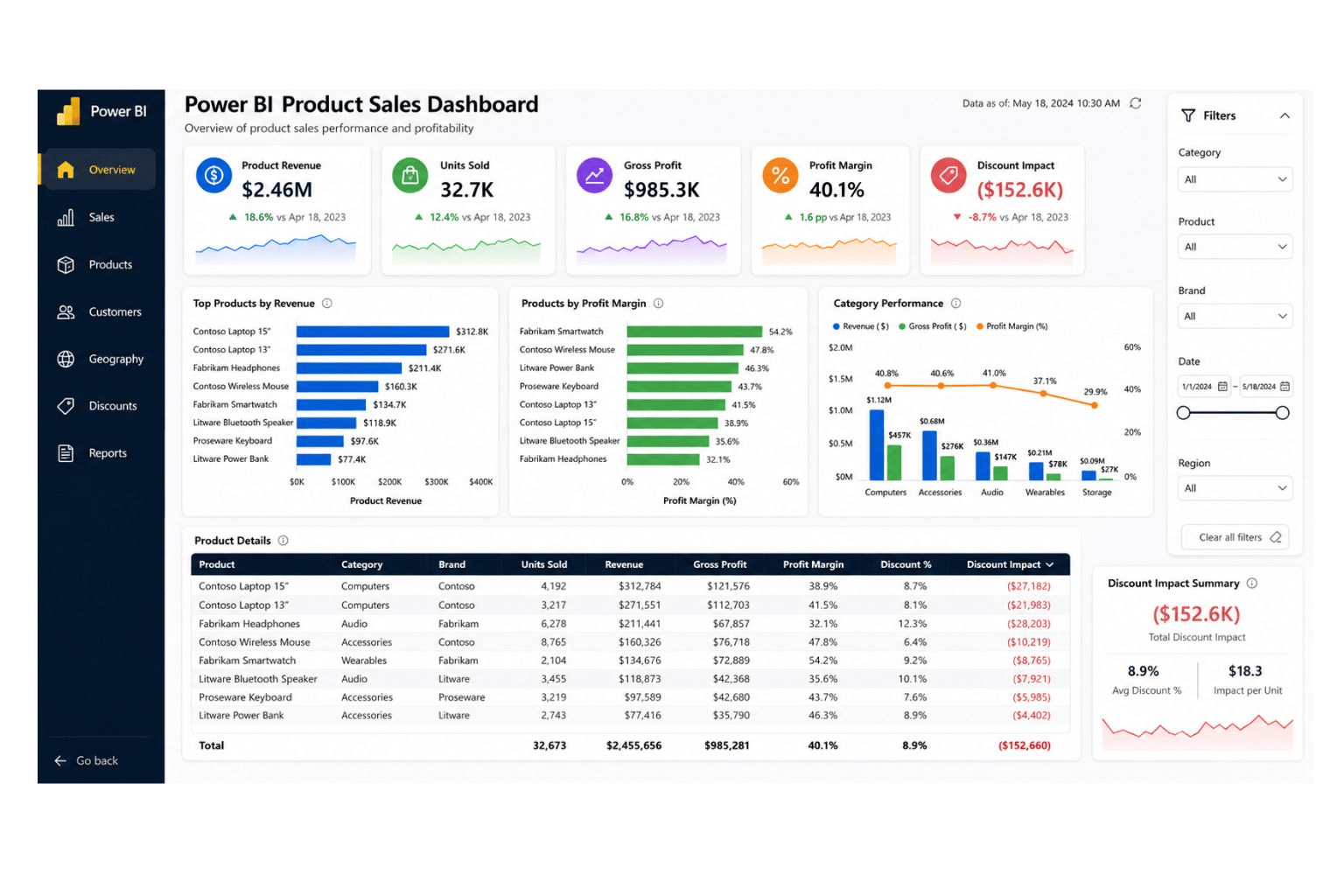The height and width of the screenshot is (896, 1344).
Task: Click the Discount Impact Summary sparkline
Action: (1197, 731)
